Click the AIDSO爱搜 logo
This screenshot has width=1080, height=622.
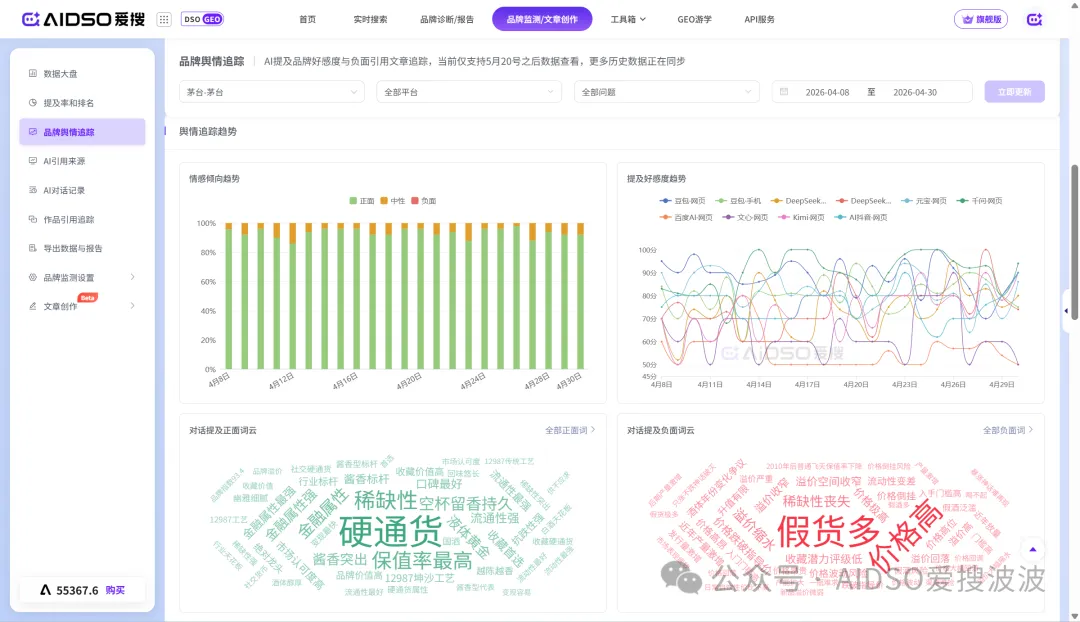(x=83, y=19)
